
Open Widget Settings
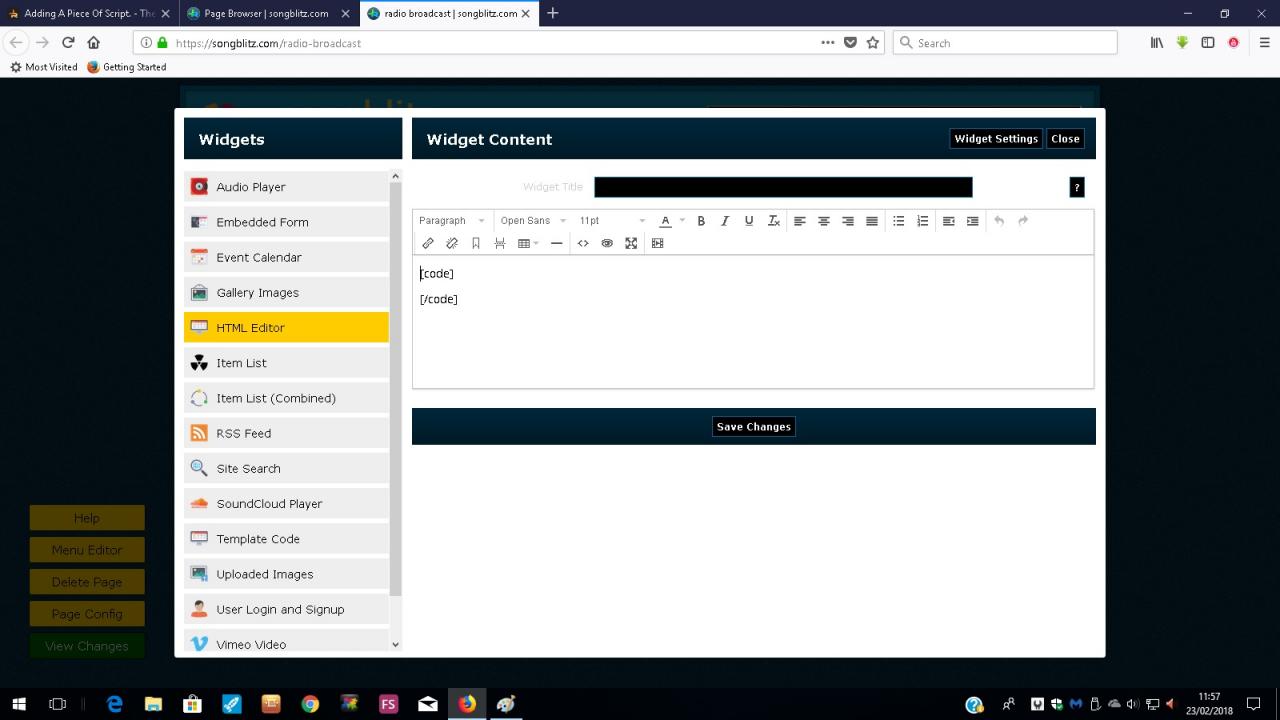(996, 139)
